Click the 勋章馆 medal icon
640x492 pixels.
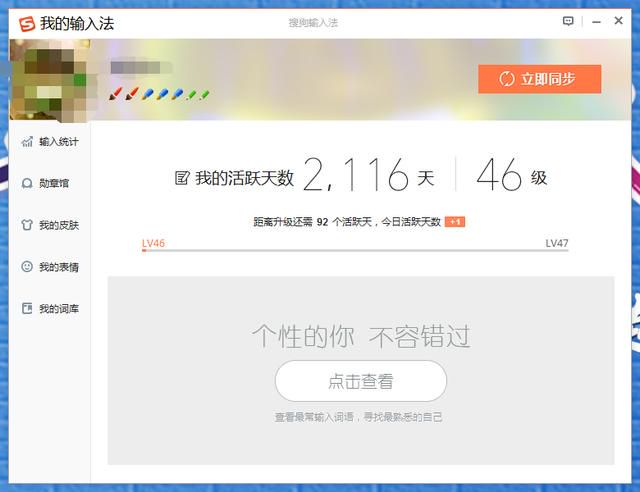point(27,183)
